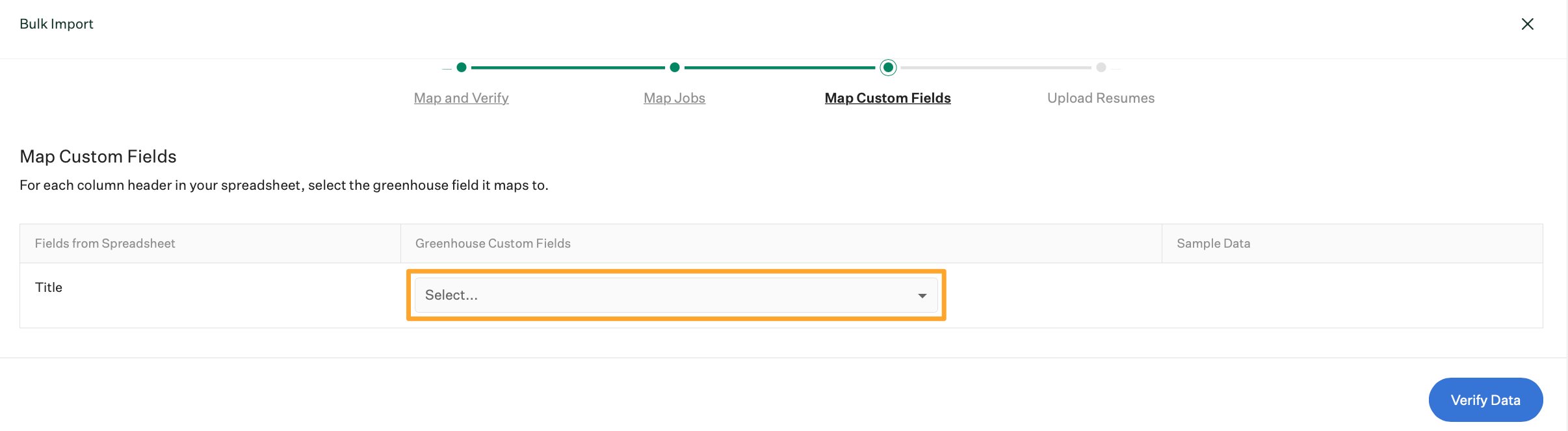Go back to the Map Jobs step
The height and width of the screenshot is (431, 1568).
point(675,98)
